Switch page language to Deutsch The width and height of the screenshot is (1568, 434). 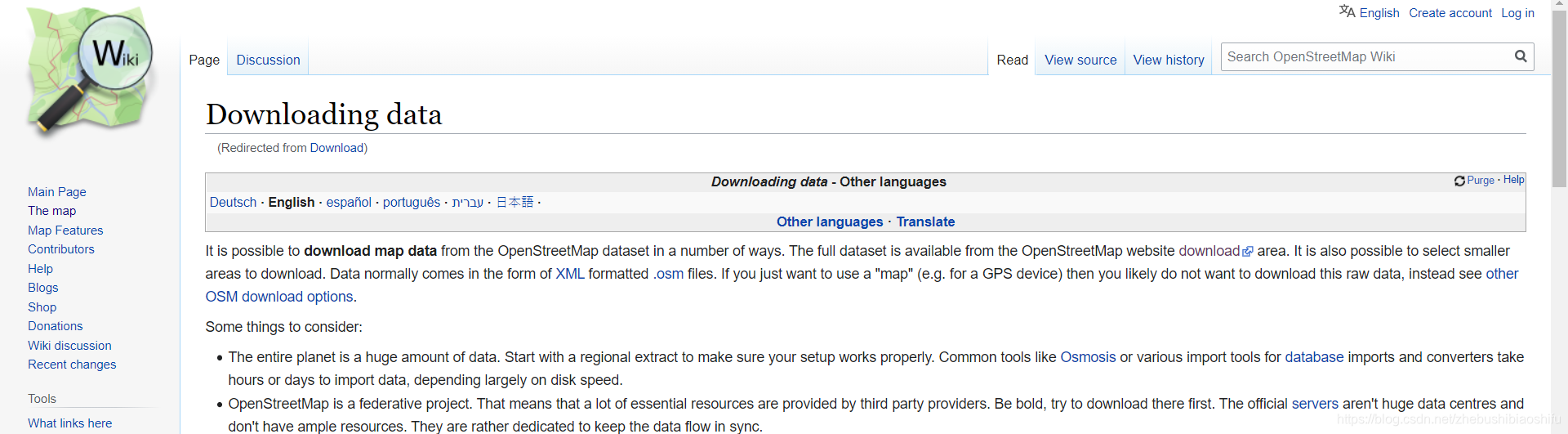pyautogui.click(x=233, y=202)
